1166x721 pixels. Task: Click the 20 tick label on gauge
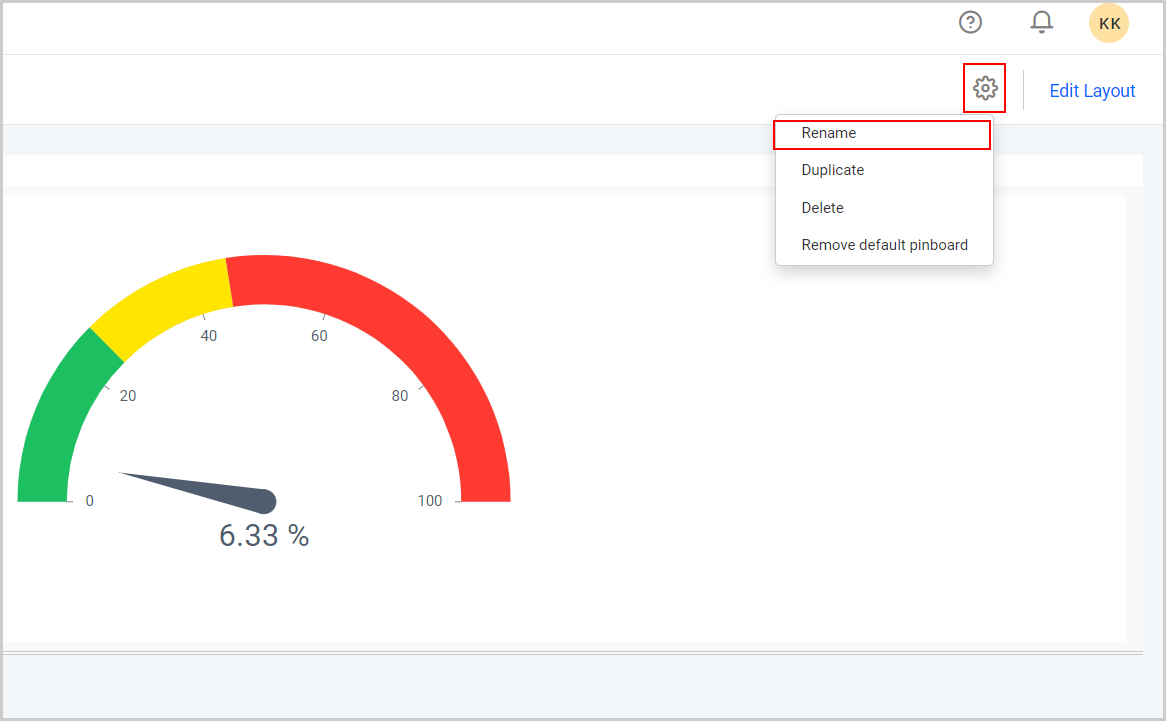tap(128, 396)
